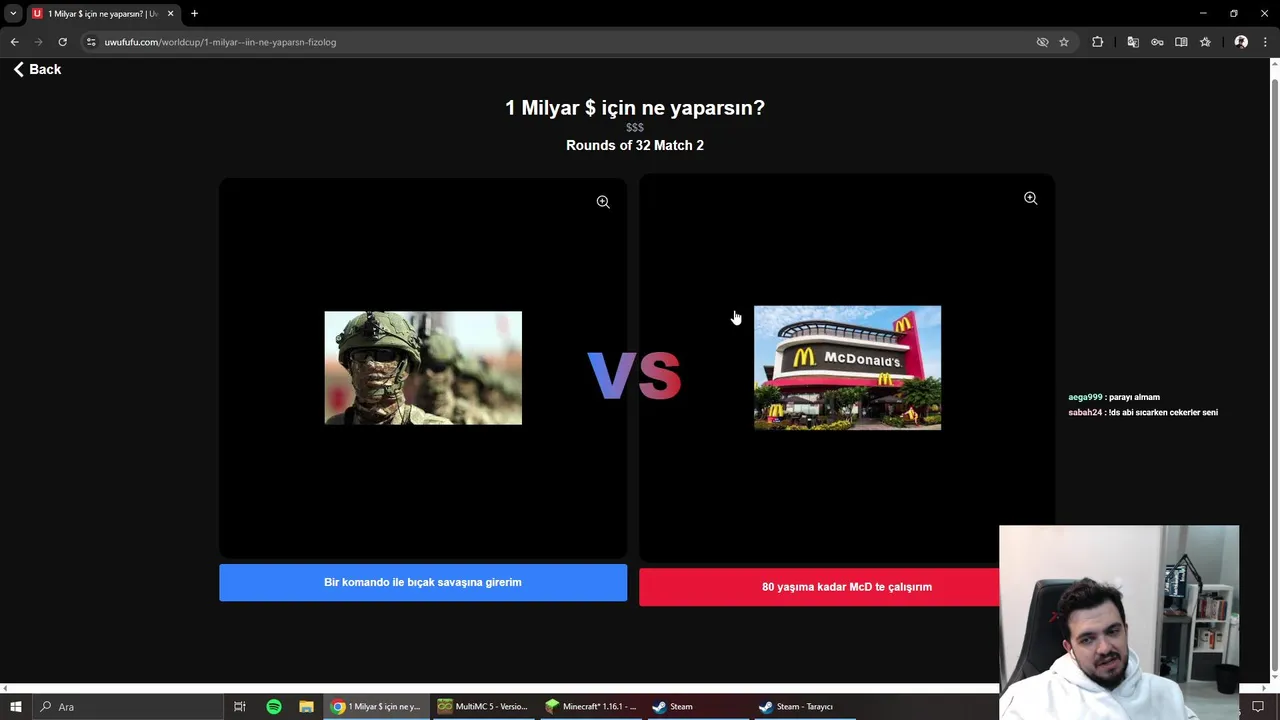Bookmark this page with star icon
The height and width of the screenshot is (720, 1280).
click(1064, 42)
